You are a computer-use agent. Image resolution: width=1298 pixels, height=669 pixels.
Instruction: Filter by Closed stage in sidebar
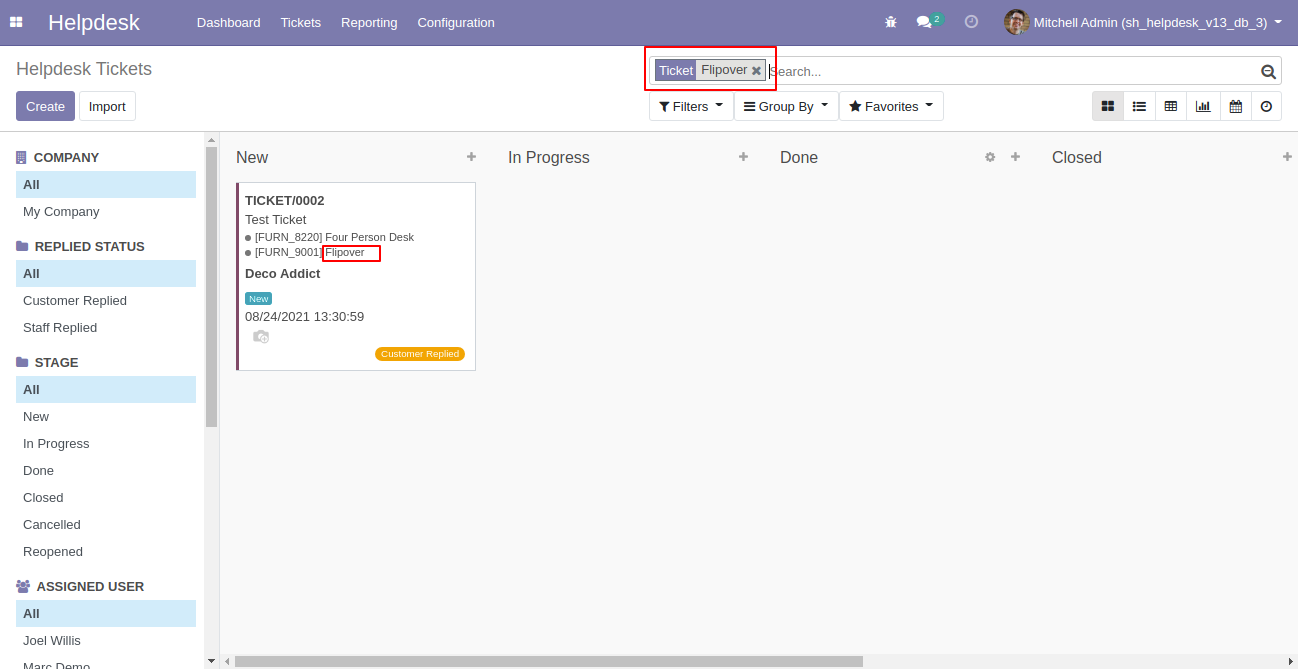tap(106, 497)
